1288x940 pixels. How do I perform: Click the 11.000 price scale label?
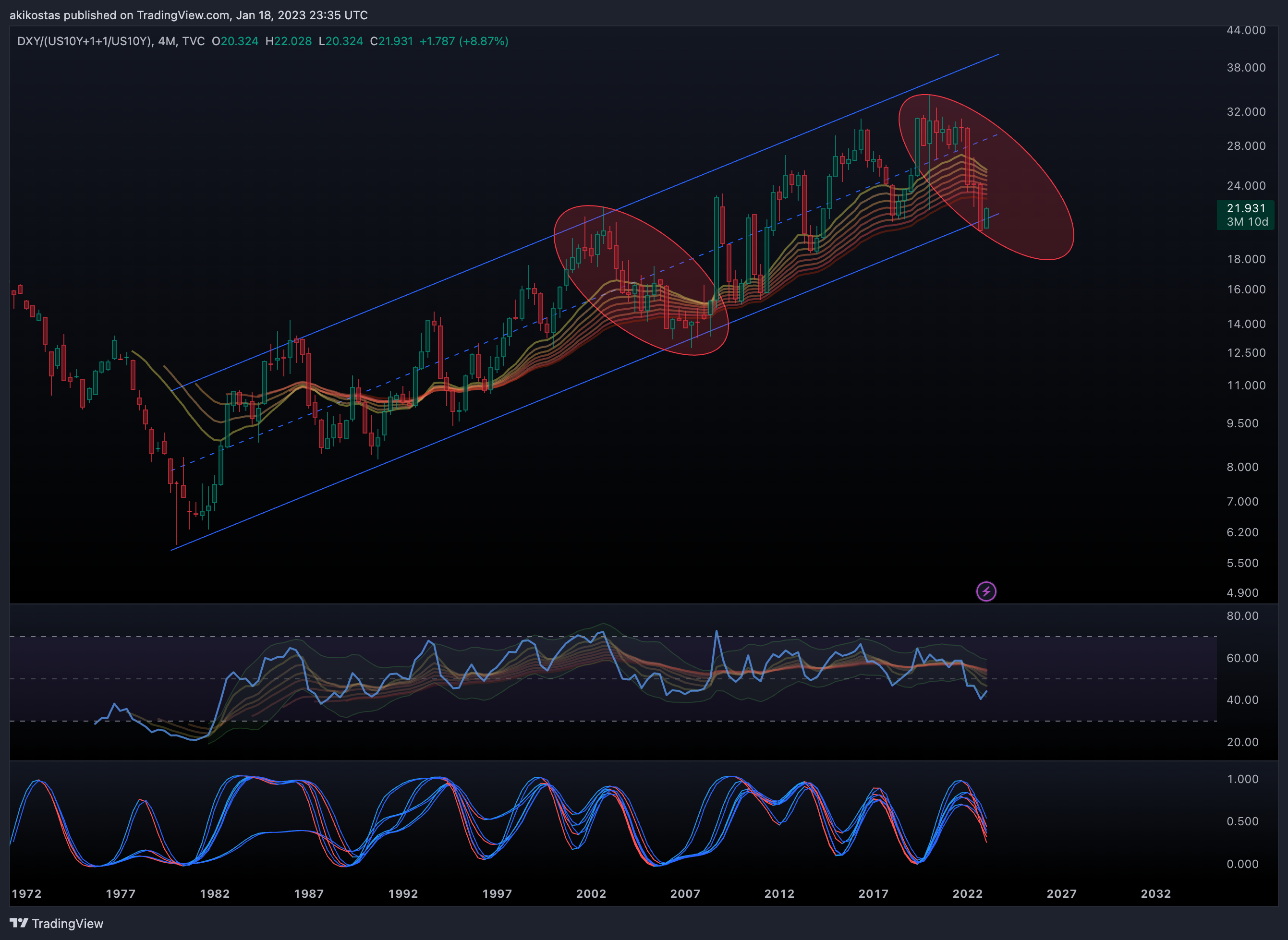(x=1246, y=385)
